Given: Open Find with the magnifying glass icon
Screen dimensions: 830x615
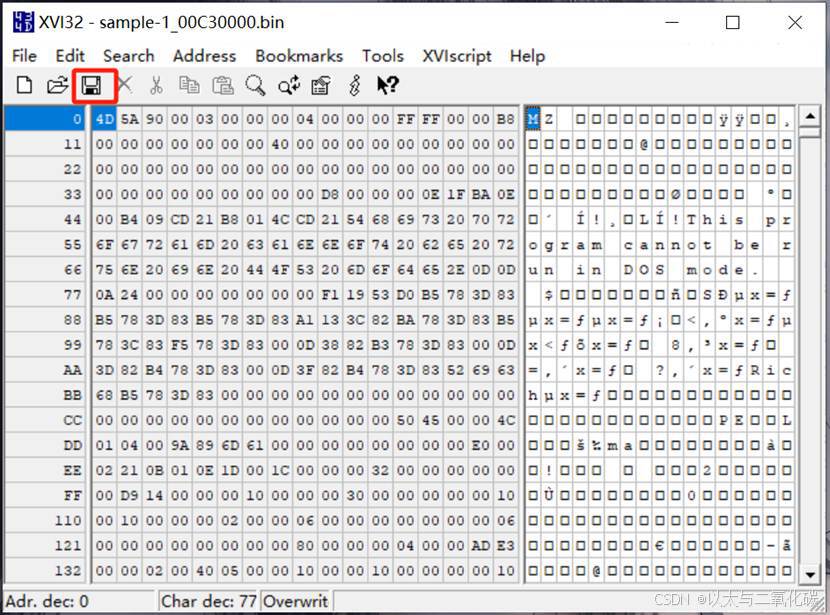Looking at the screenshot, I should coord(255,85).
